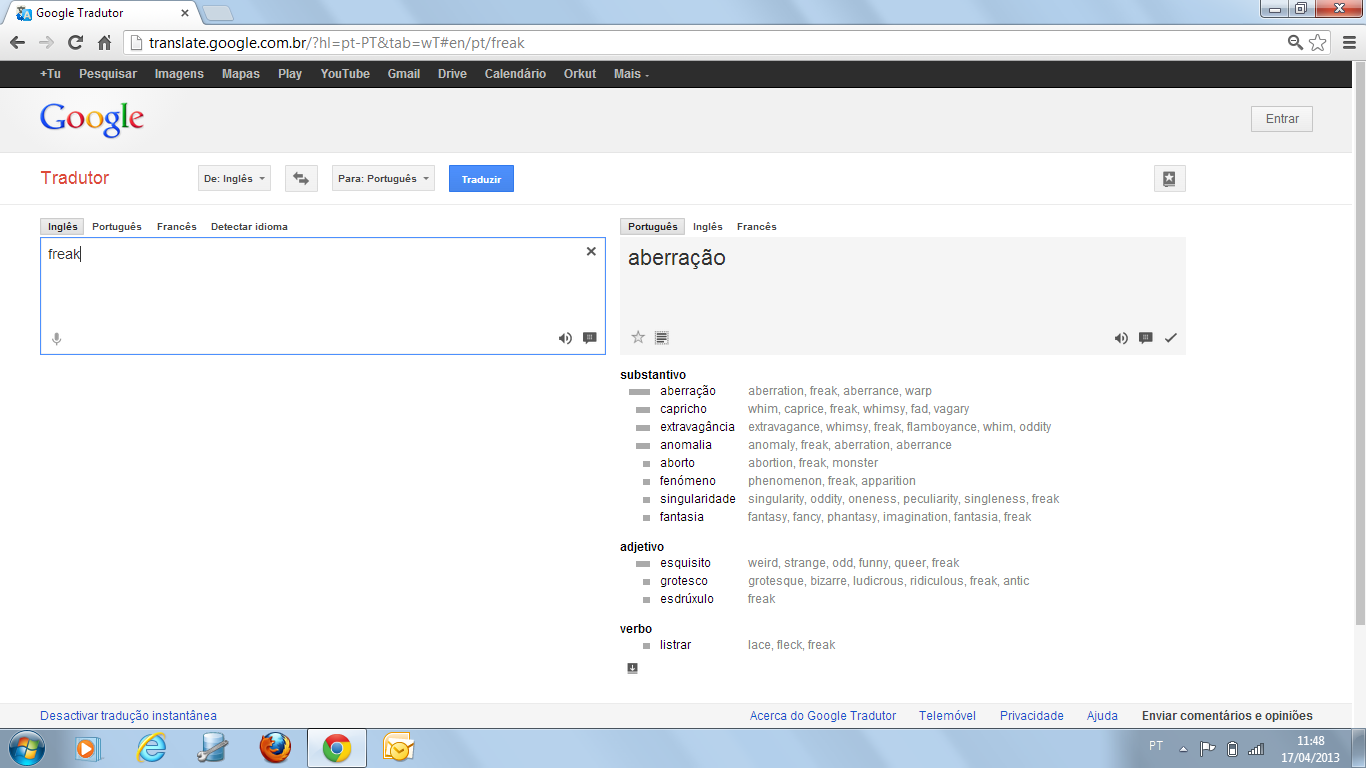
Task: Switch source language to Francês
Action: 177,227
